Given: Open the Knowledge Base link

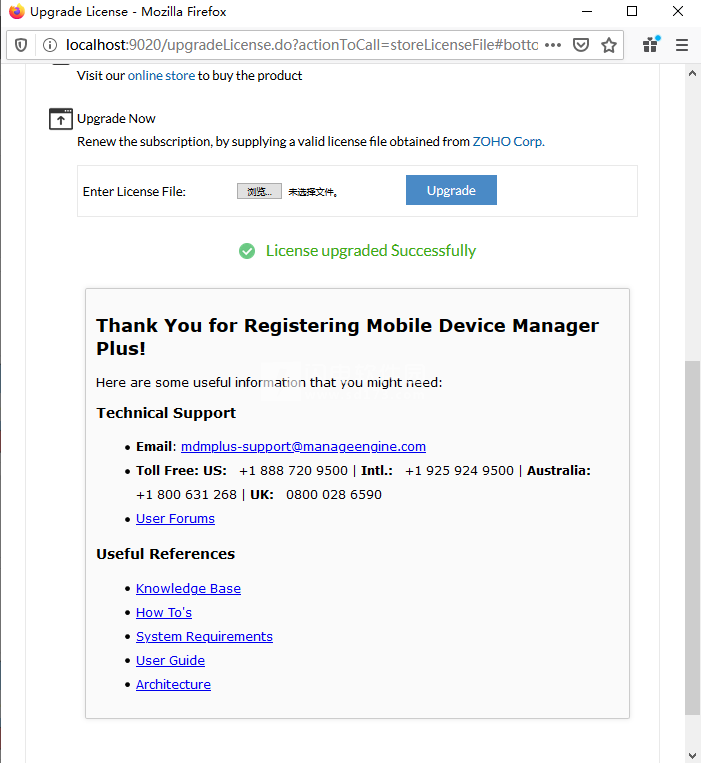Looking at the screenshot, I should 188,589.
